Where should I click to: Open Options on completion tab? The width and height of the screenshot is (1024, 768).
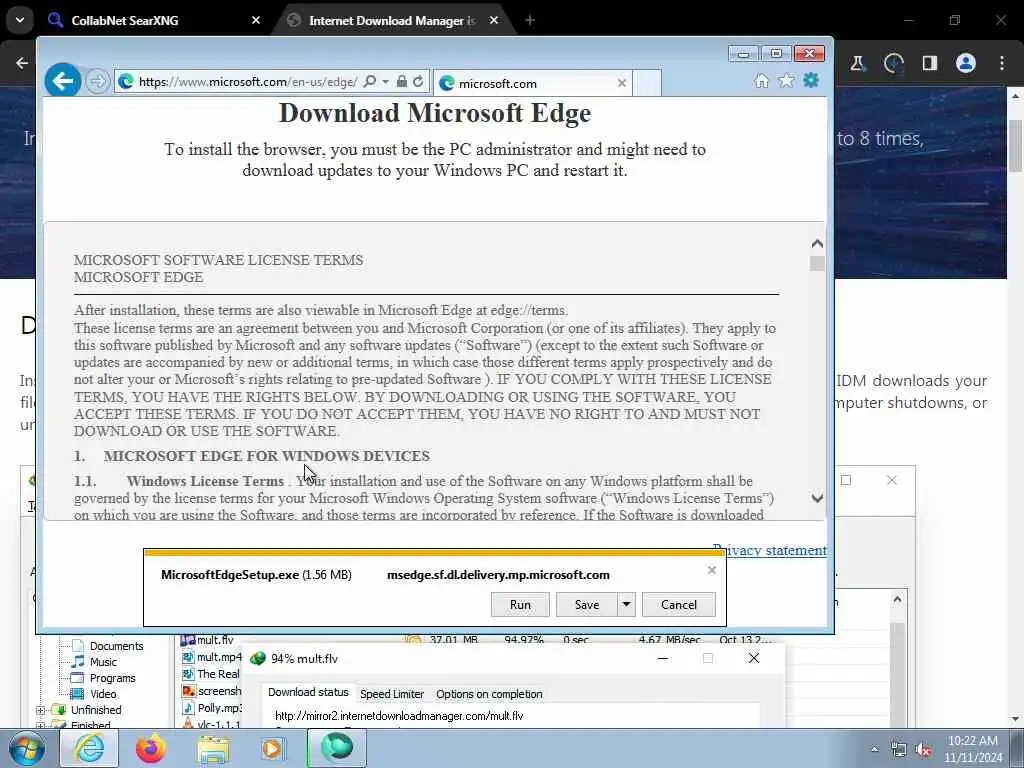tap(489, 694)
